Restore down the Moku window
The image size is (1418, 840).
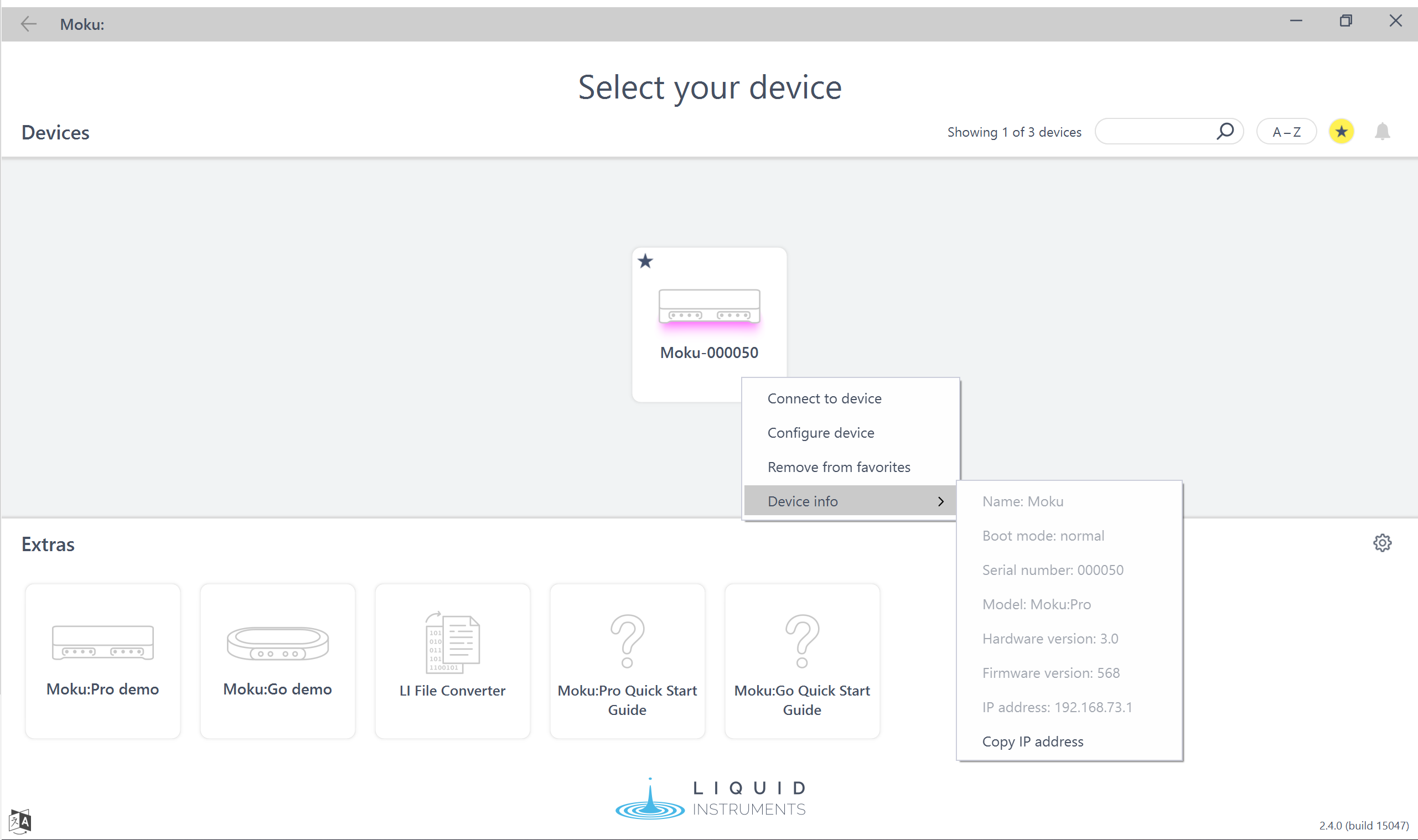coord(1346,21)
